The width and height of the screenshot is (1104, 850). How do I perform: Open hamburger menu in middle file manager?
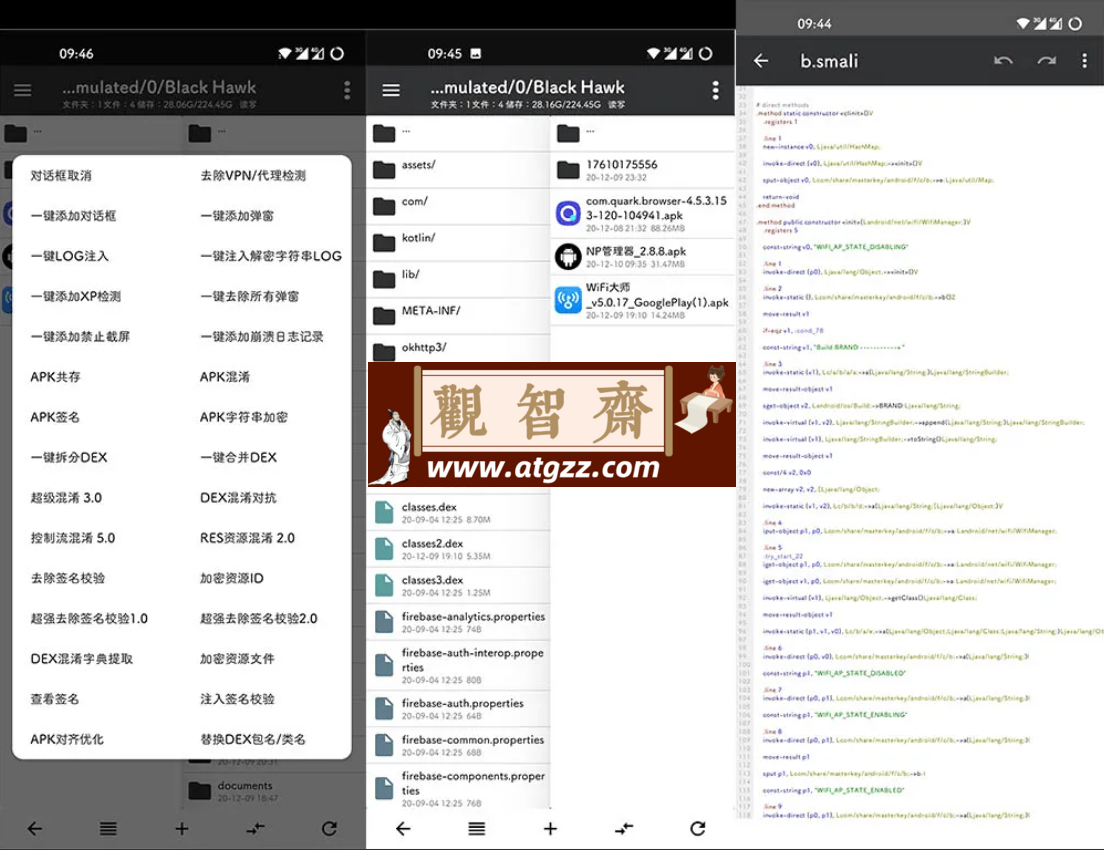[391, 90]
